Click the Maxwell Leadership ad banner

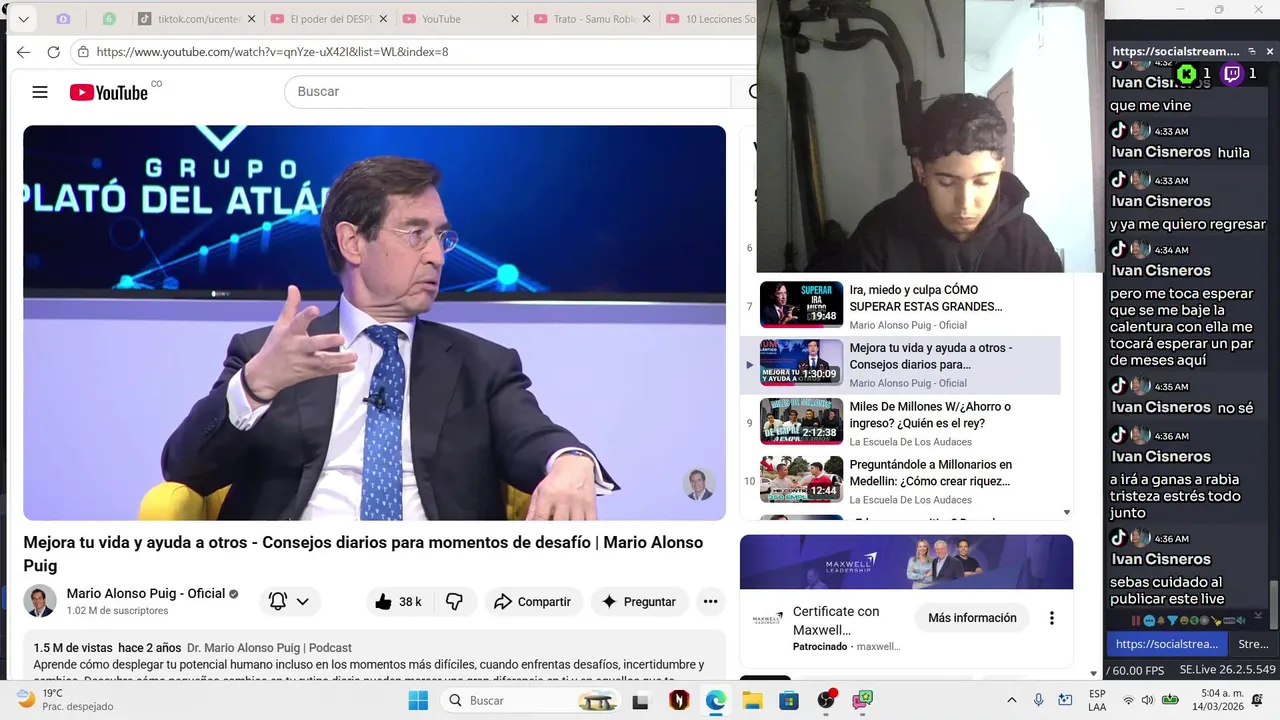click(906, 562)
